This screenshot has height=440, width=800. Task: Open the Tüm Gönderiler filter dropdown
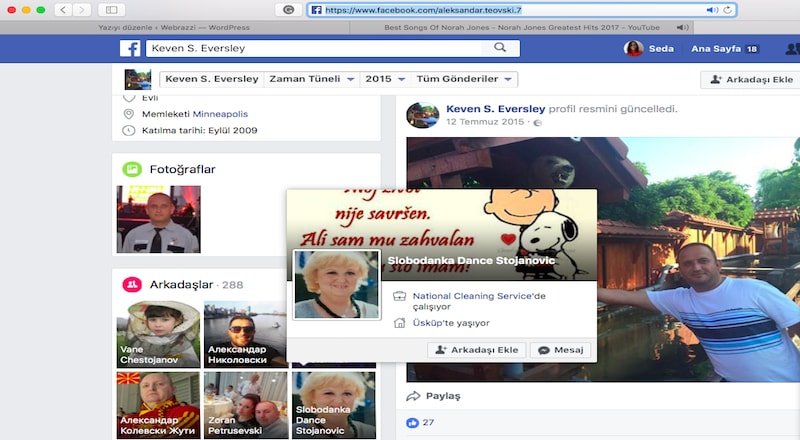pos(466,79)
